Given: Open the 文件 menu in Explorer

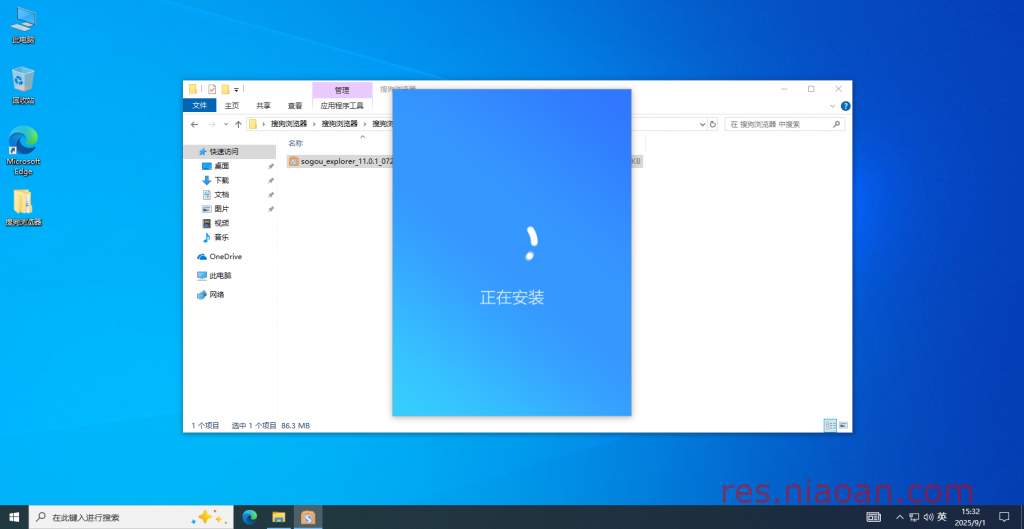Looking at the screenshot, I should click(199, 105).
